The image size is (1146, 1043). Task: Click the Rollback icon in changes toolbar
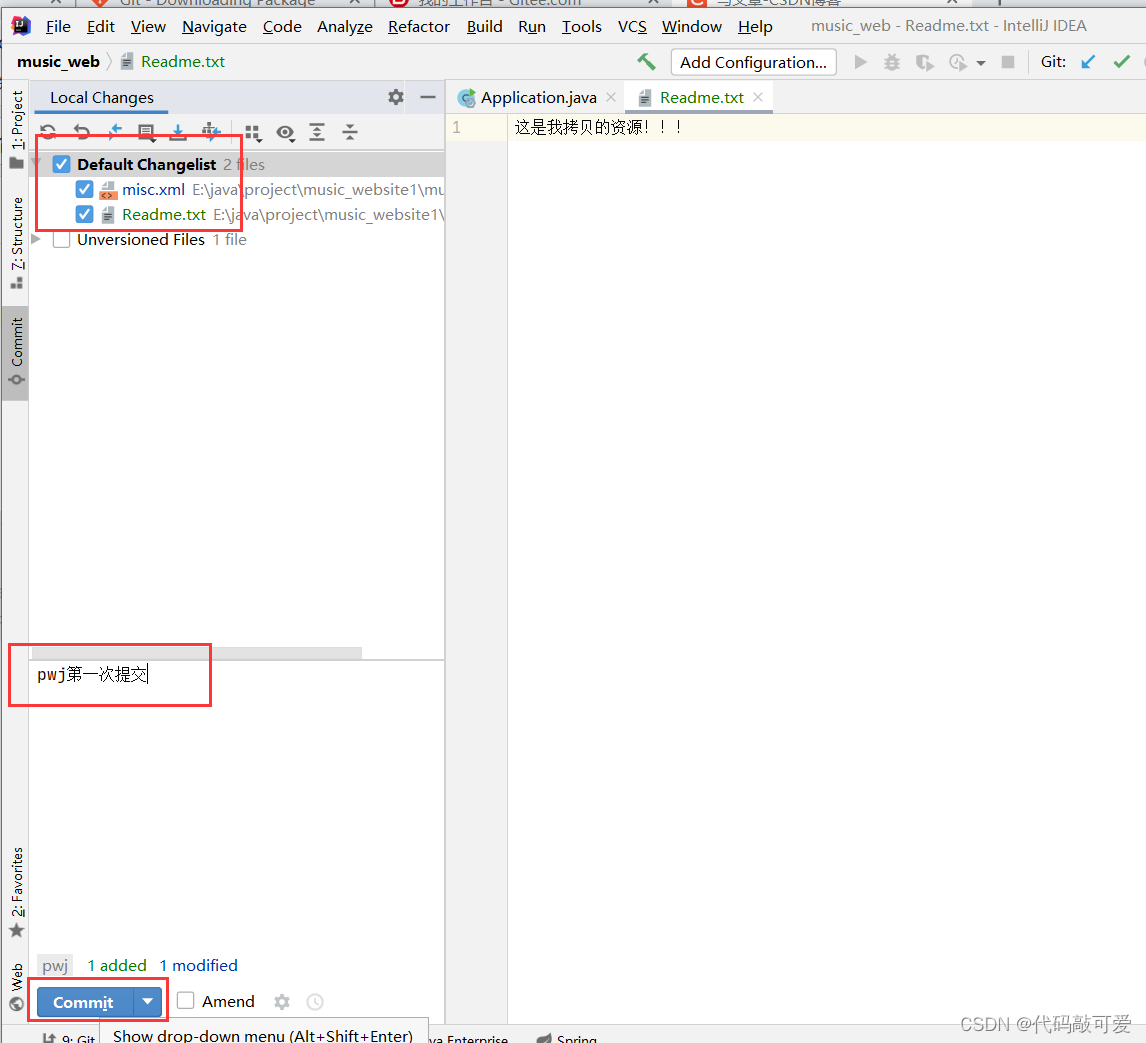pyautogui.click(x=82, y=132)
